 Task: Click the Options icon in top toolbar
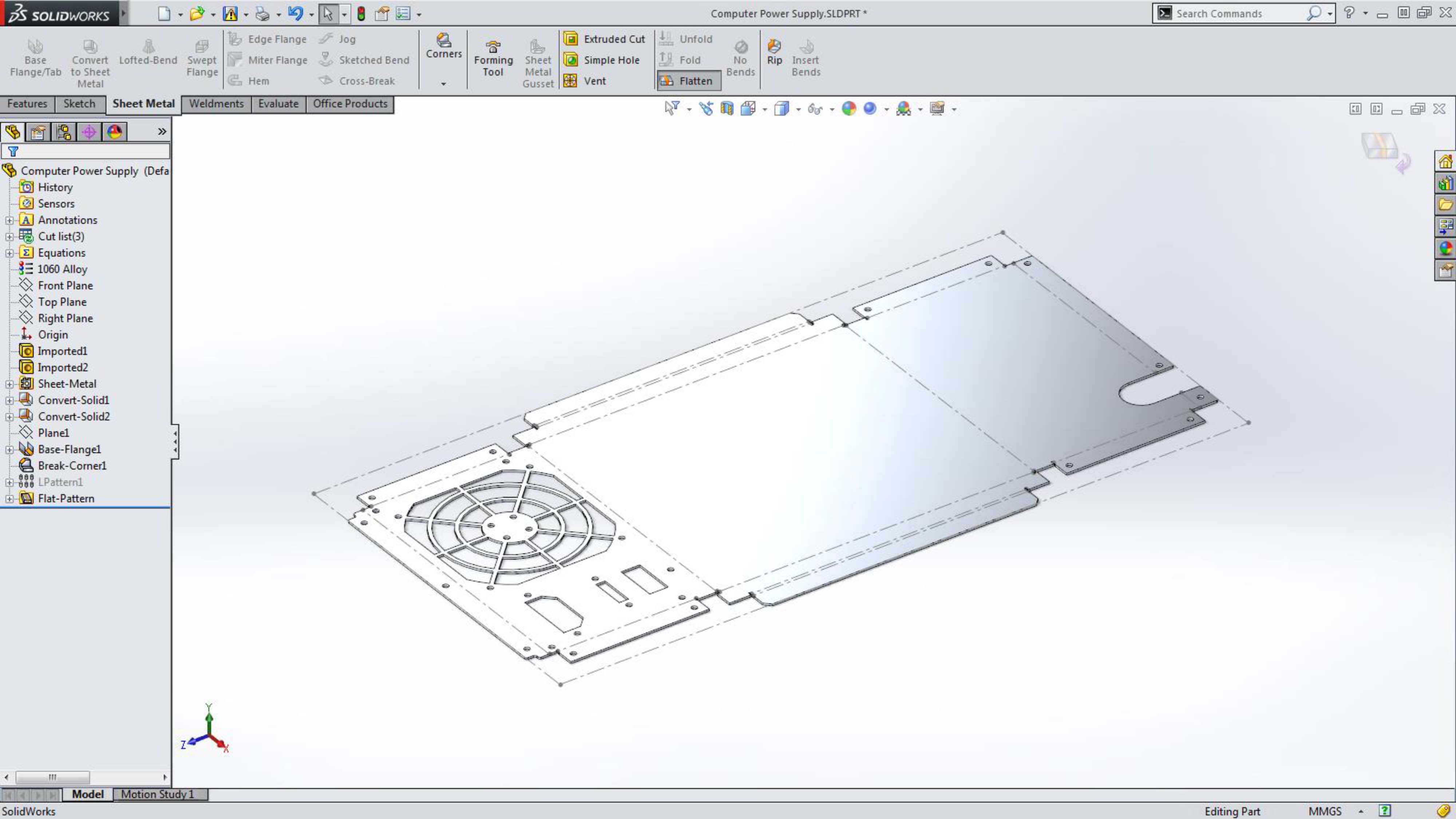[x=403, y=13]
